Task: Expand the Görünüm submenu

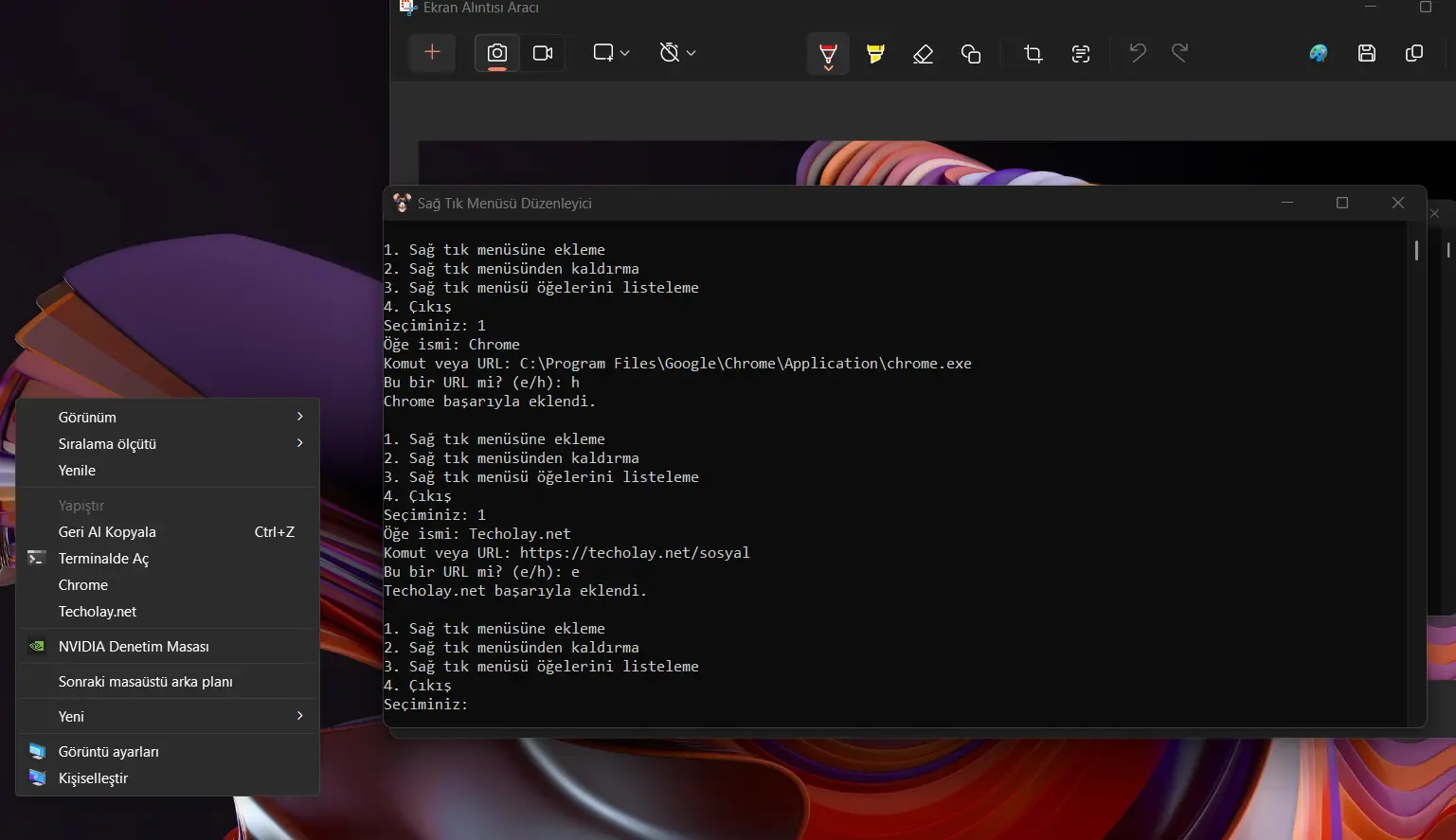Action: click(x=168, y=417)
